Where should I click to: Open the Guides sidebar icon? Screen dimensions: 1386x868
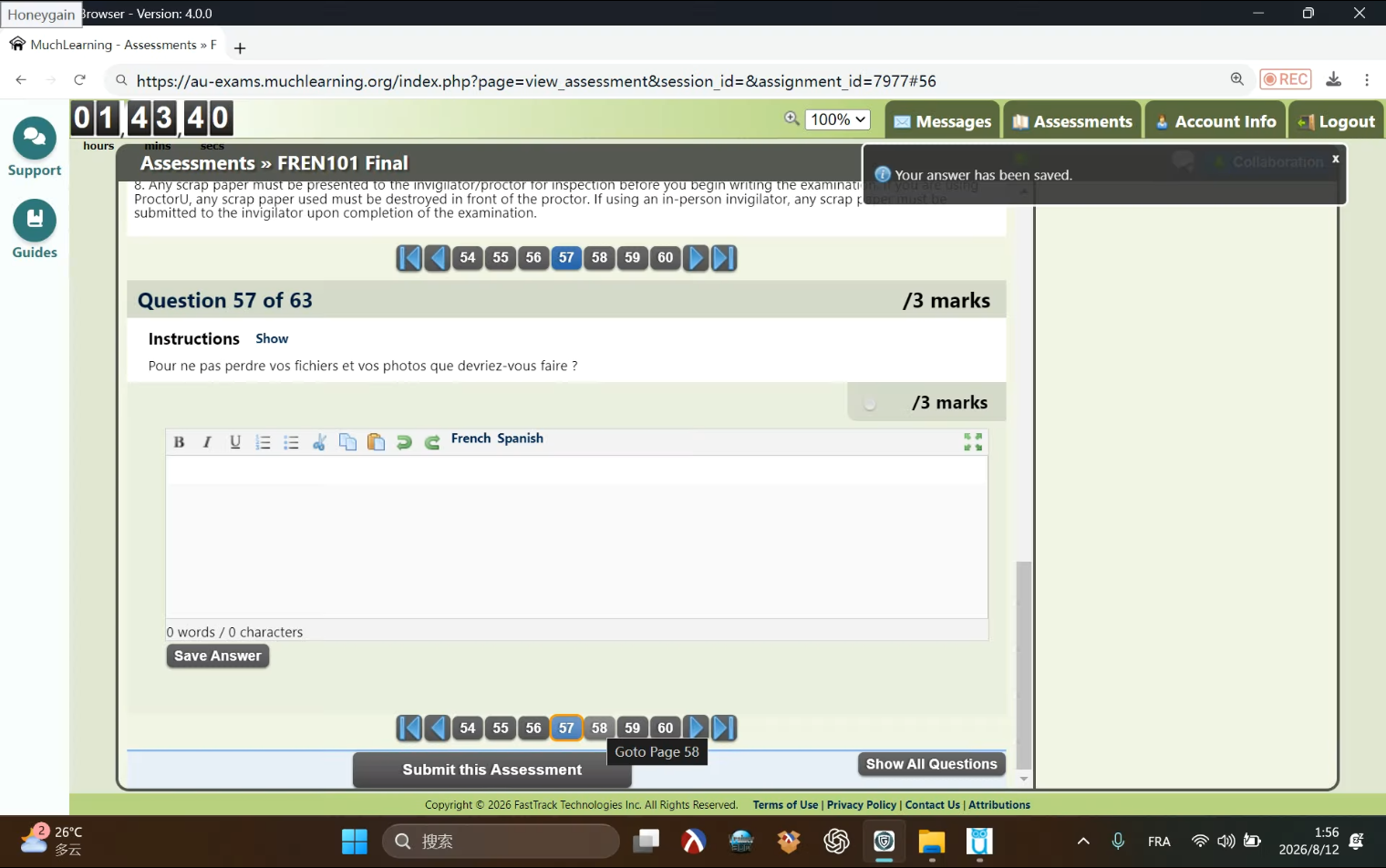click(35, 230)
